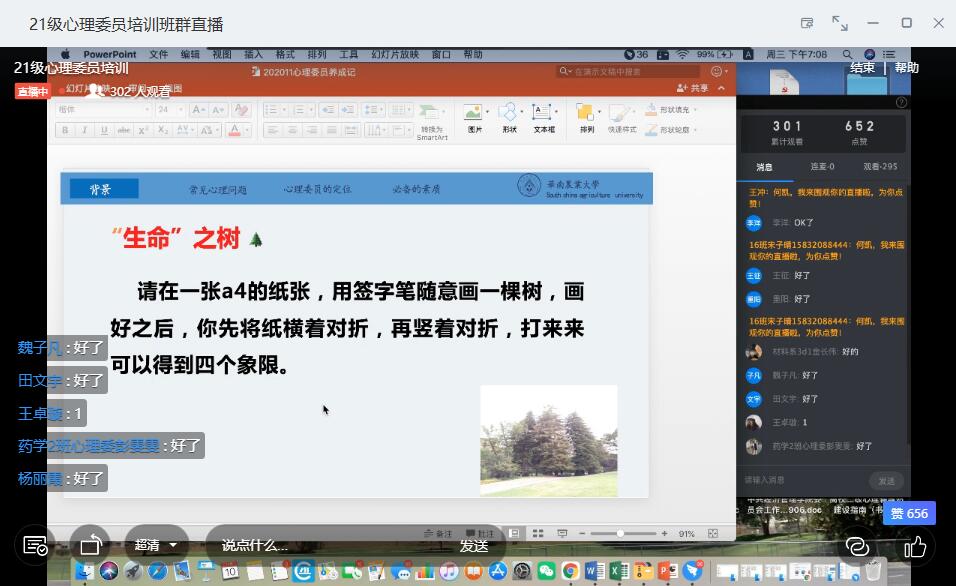
Task: Click the mini-window mode icon in title bar
Action: [807, 23]
